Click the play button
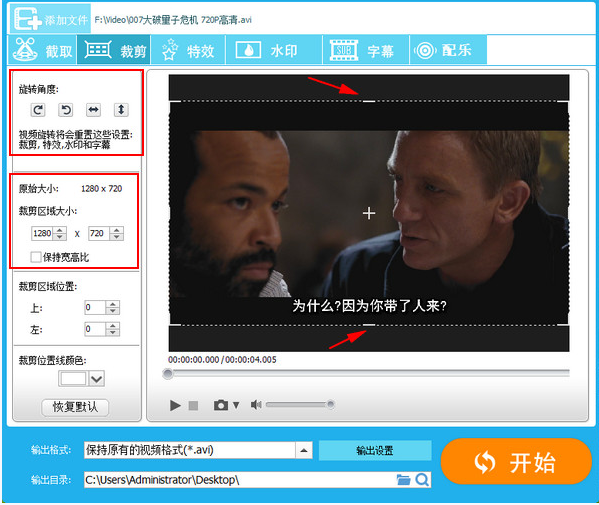The image size is (599, 505). pos(175,405)
